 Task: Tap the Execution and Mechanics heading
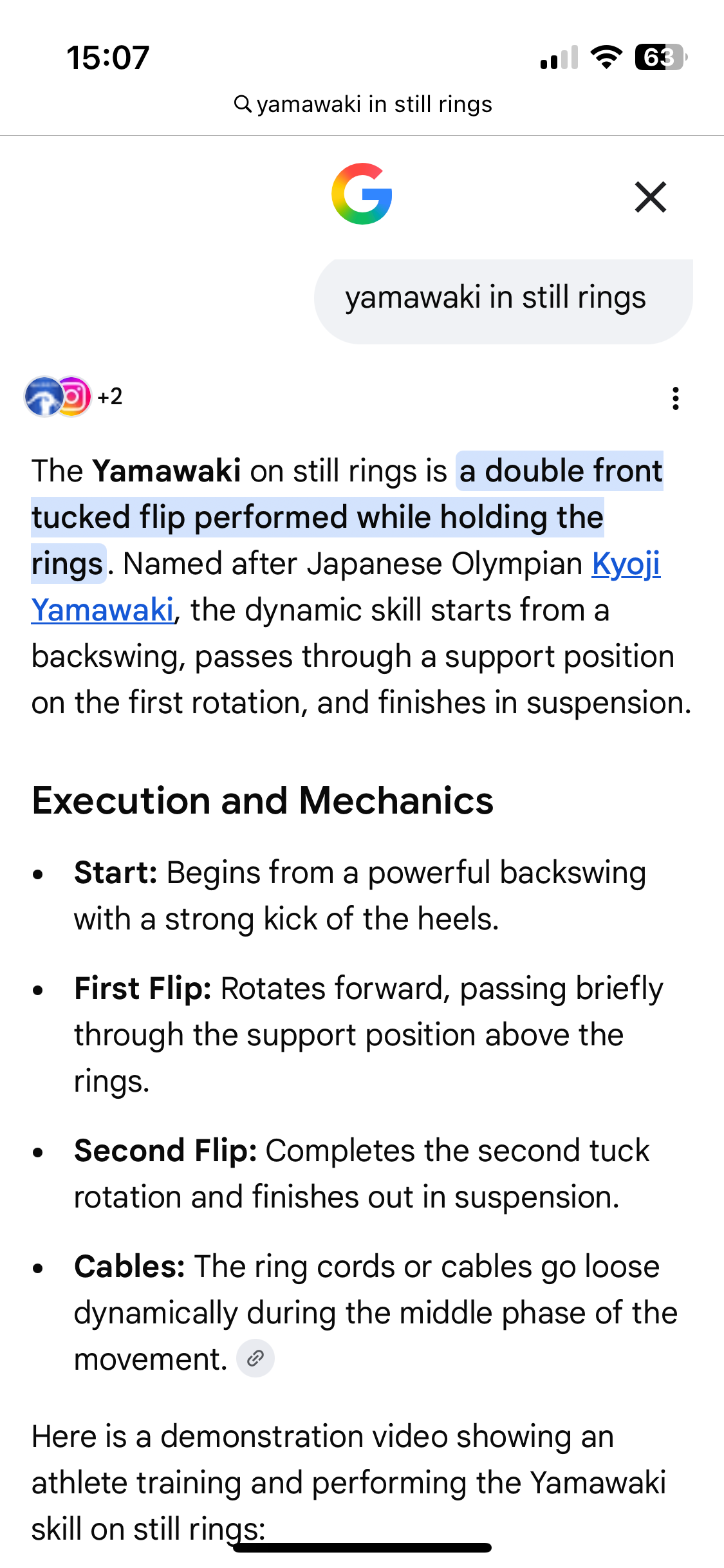click(x=263, y=801)
